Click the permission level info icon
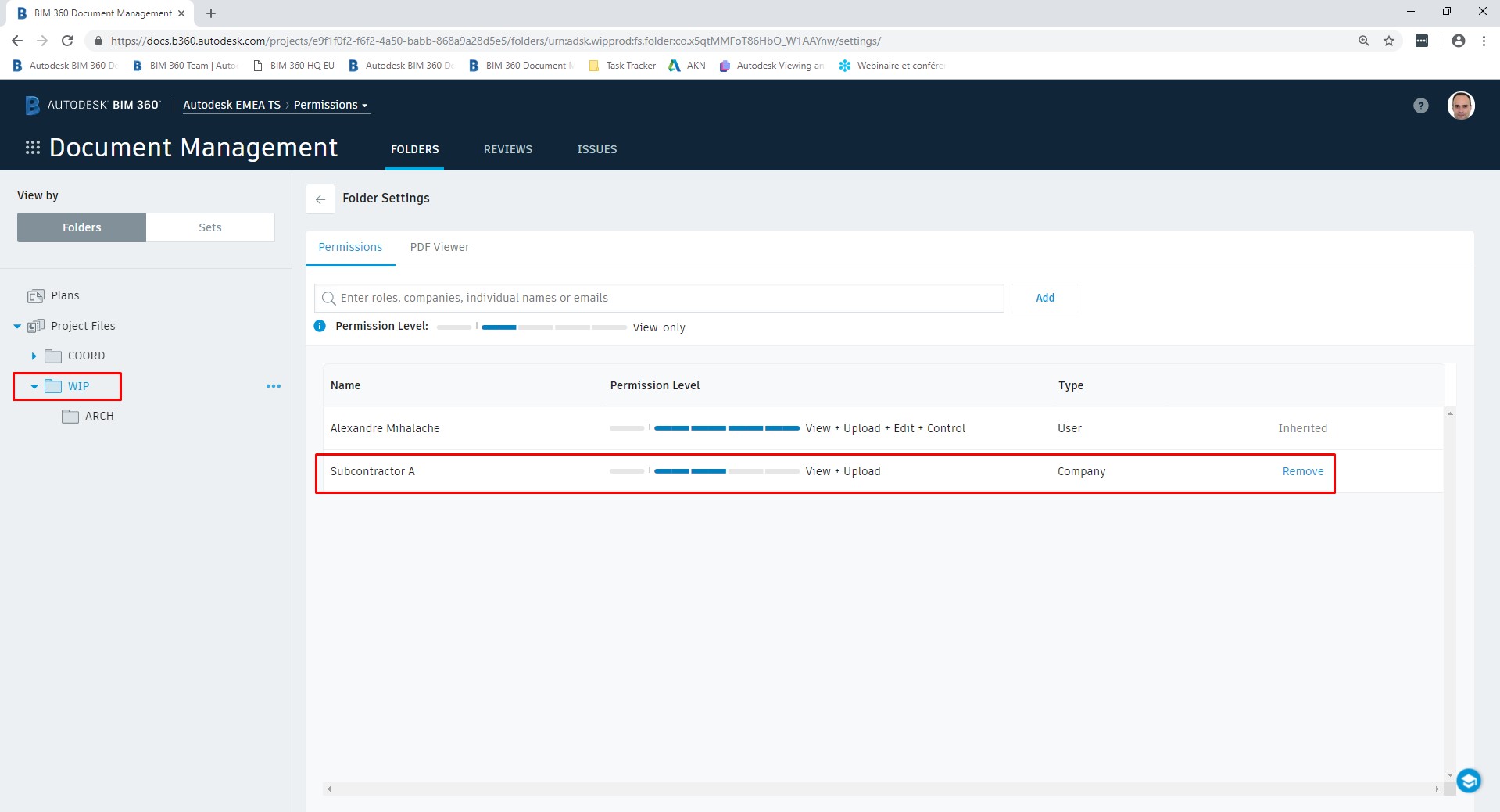This screenshot has width=1500, height=812. point(319,326)
